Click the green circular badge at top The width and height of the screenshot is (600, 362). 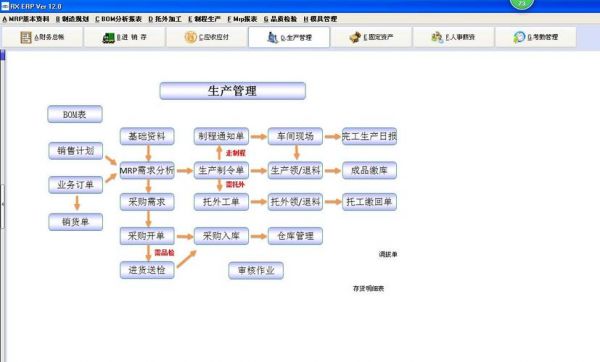pos(522,4)
